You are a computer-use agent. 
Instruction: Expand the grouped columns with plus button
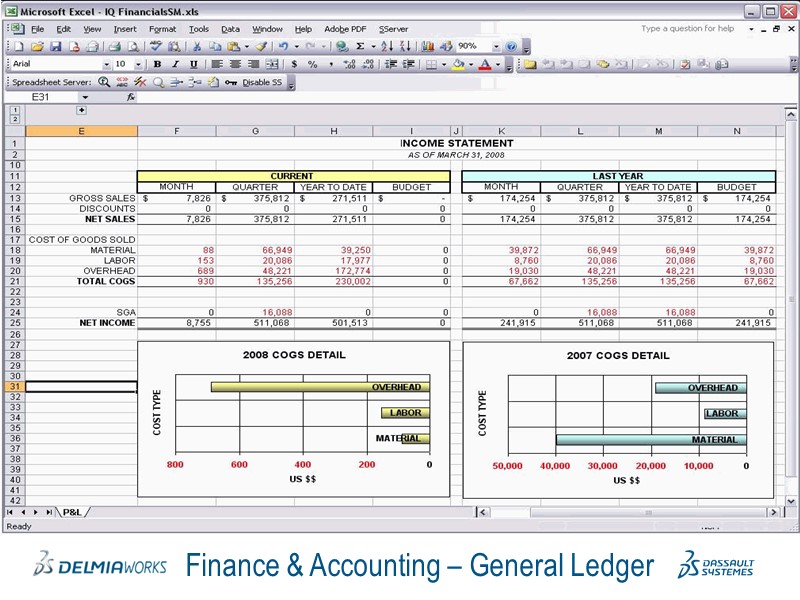(81, 109)
